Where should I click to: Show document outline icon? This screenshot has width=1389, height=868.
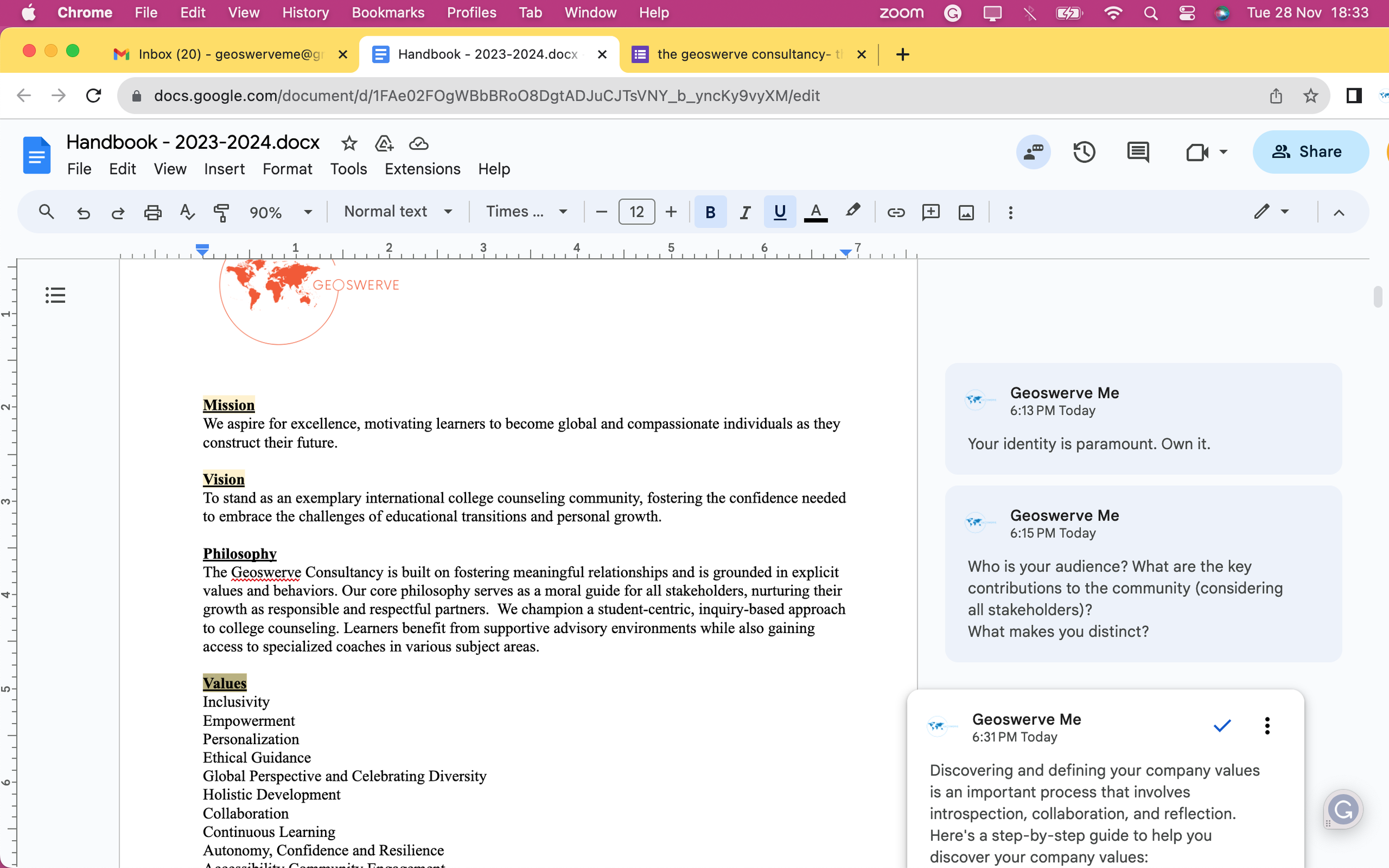point(55,295)
